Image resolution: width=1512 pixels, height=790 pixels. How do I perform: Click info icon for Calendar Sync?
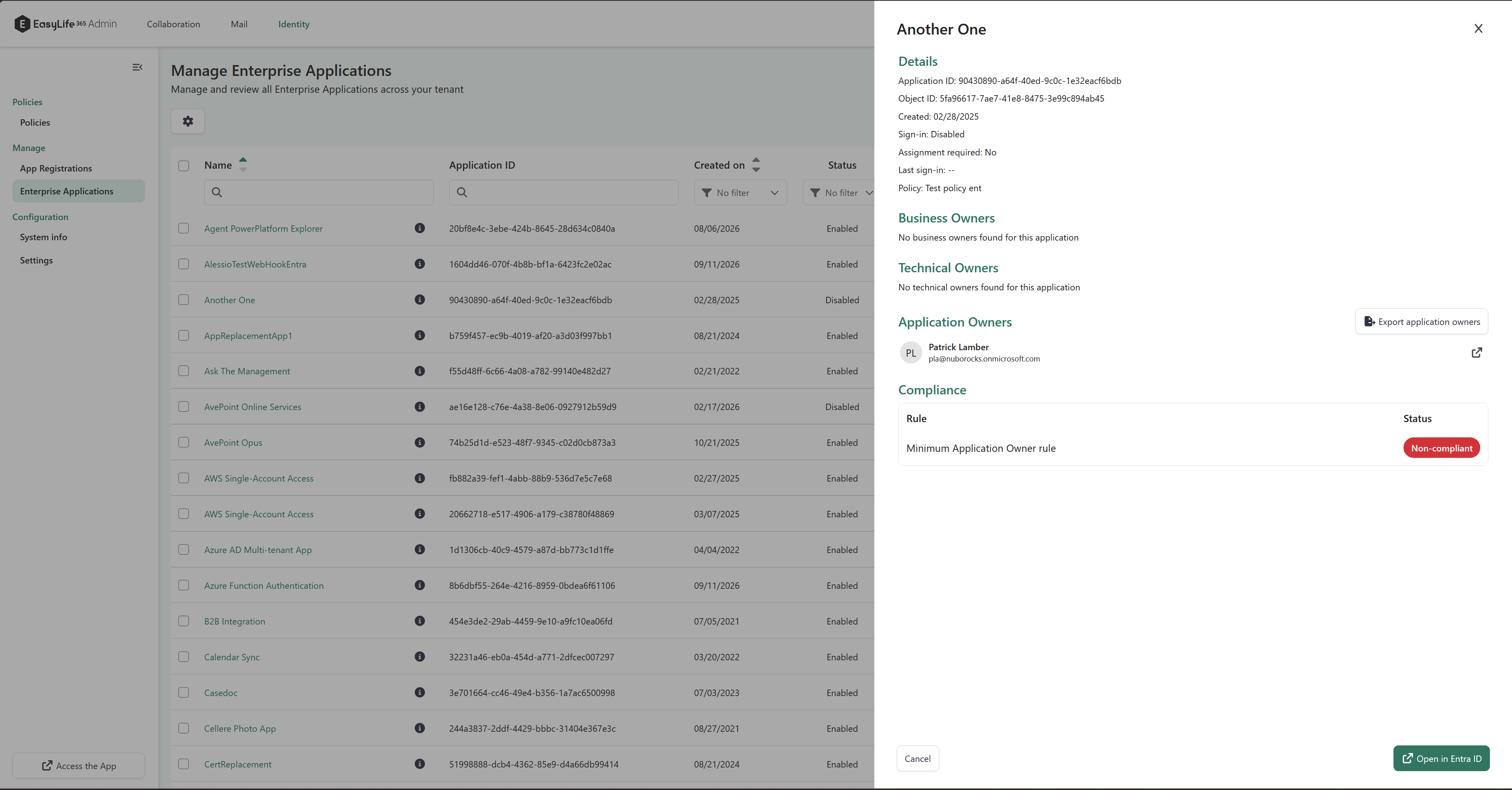click(419, 657)
